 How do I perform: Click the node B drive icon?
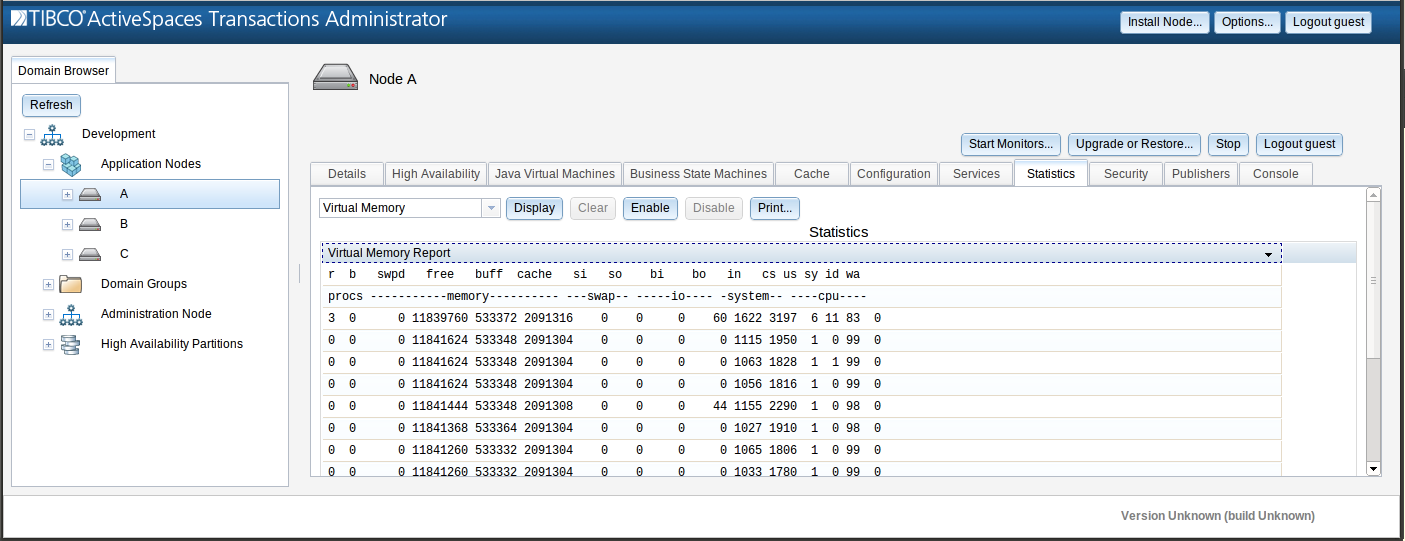pyautogui.click(x=90, y=224)
